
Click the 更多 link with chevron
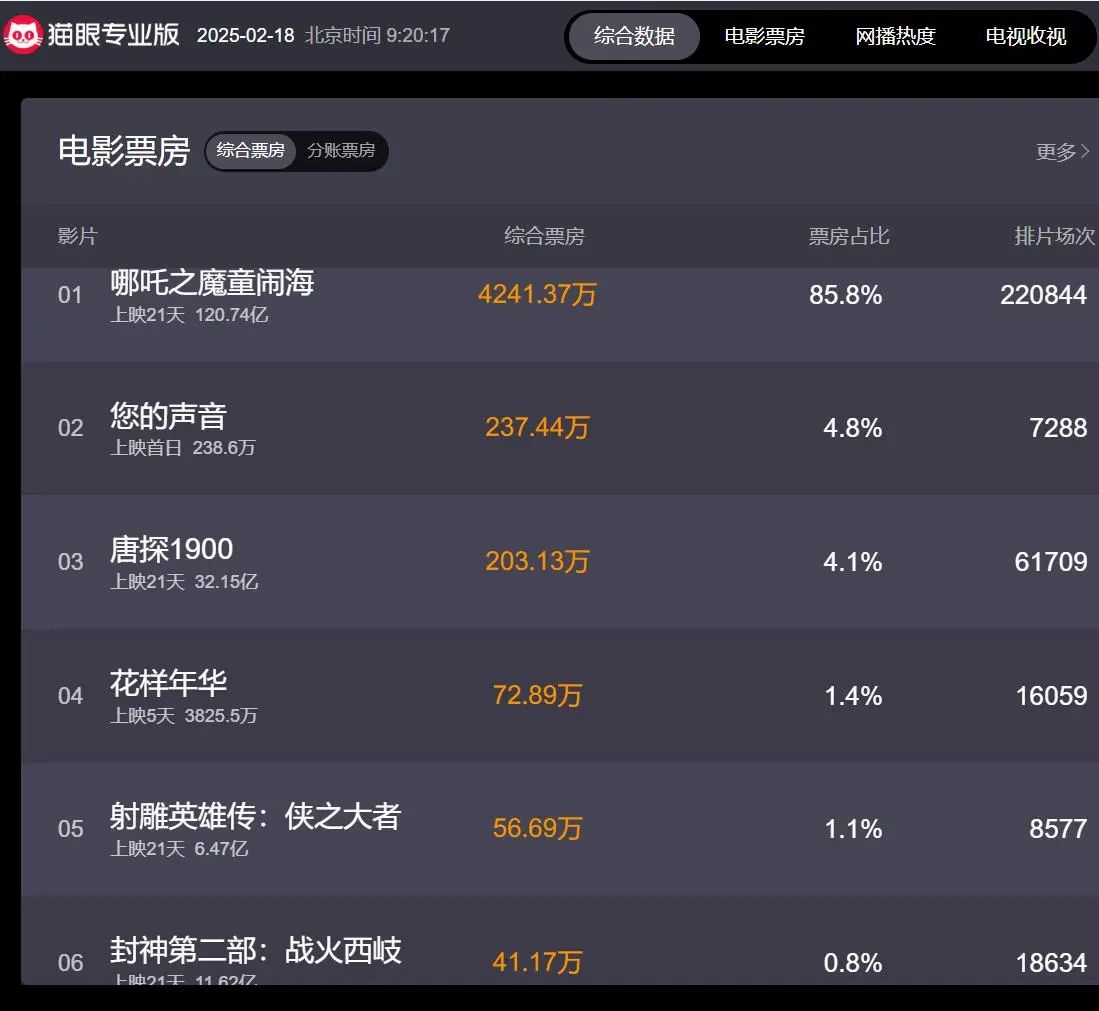pos(1062,152)
